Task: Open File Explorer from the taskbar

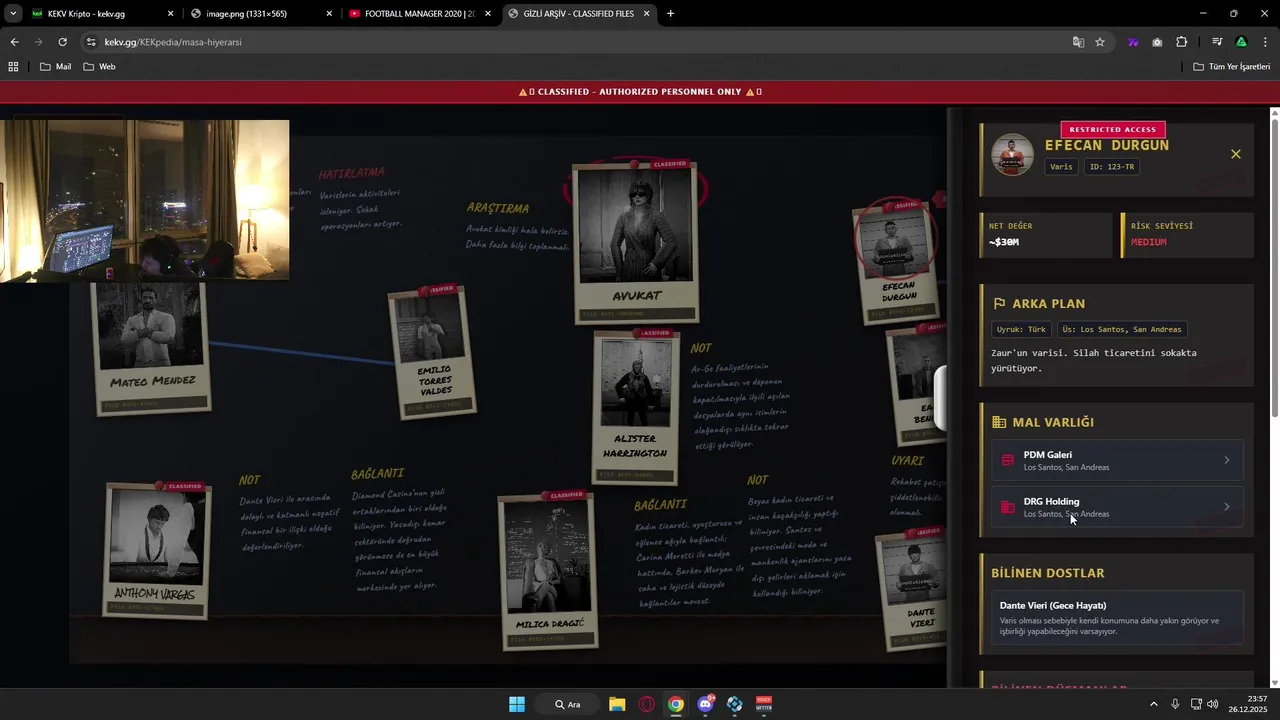Action: pos(617,704)
